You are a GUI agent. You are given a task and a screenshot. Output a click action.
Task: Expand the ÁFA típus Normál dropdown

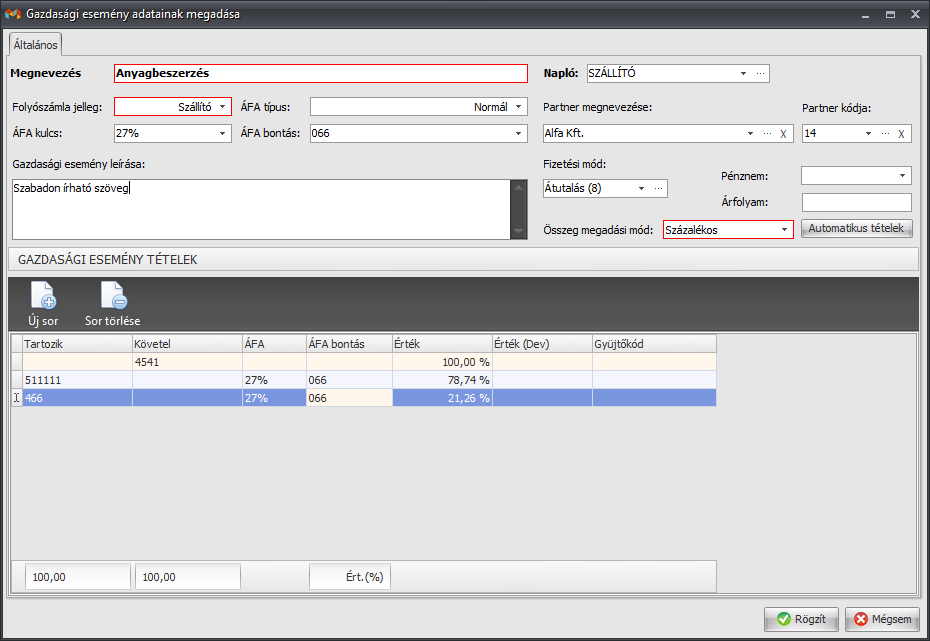(x=518, y=106)
